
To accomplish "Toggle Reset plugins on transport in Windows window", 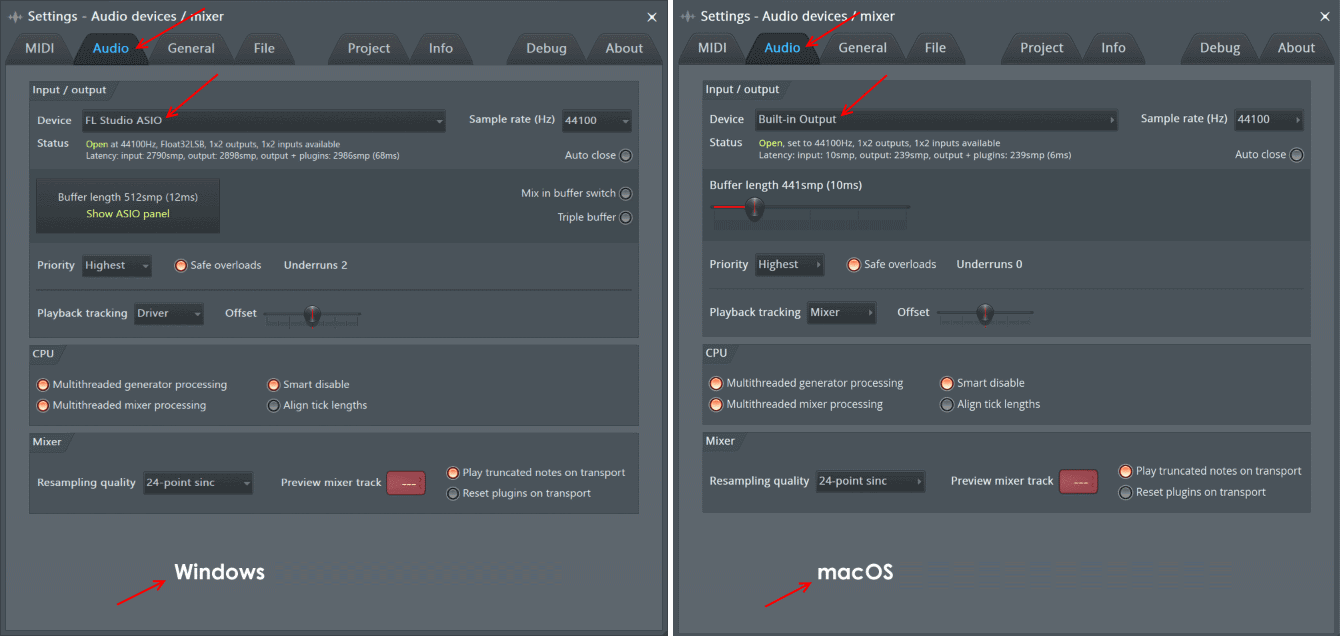I will pos(453,494).
